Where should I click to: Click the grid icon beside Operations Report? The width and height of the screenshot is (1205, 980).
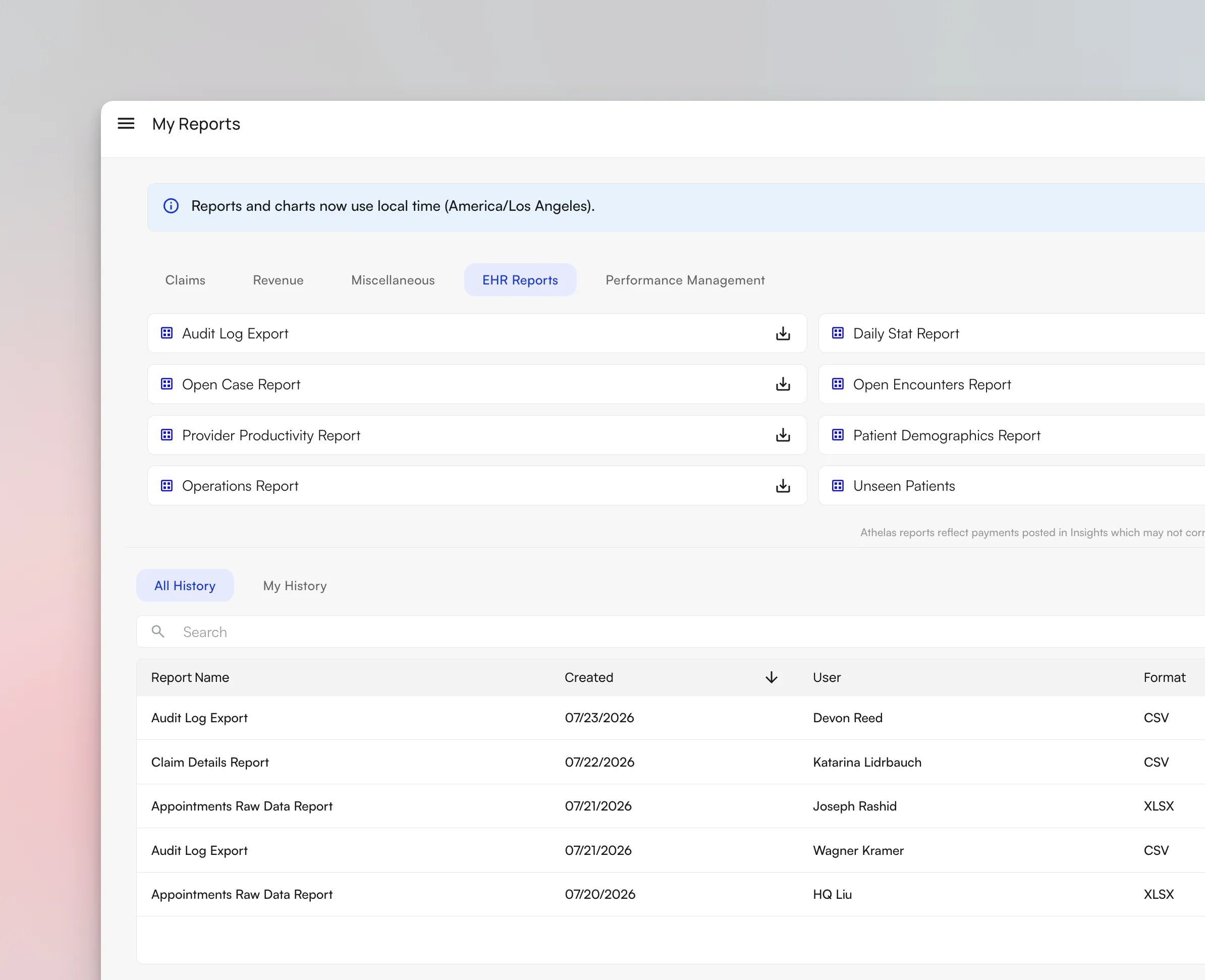pos(167,486)
